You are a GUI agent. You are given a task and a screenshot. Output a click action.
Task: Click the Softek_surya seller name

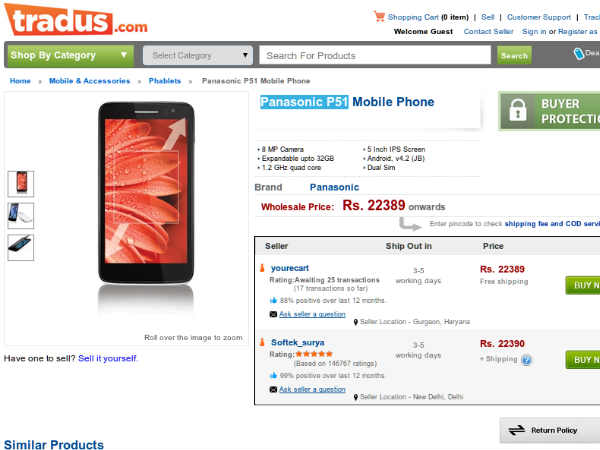point(299,342)
